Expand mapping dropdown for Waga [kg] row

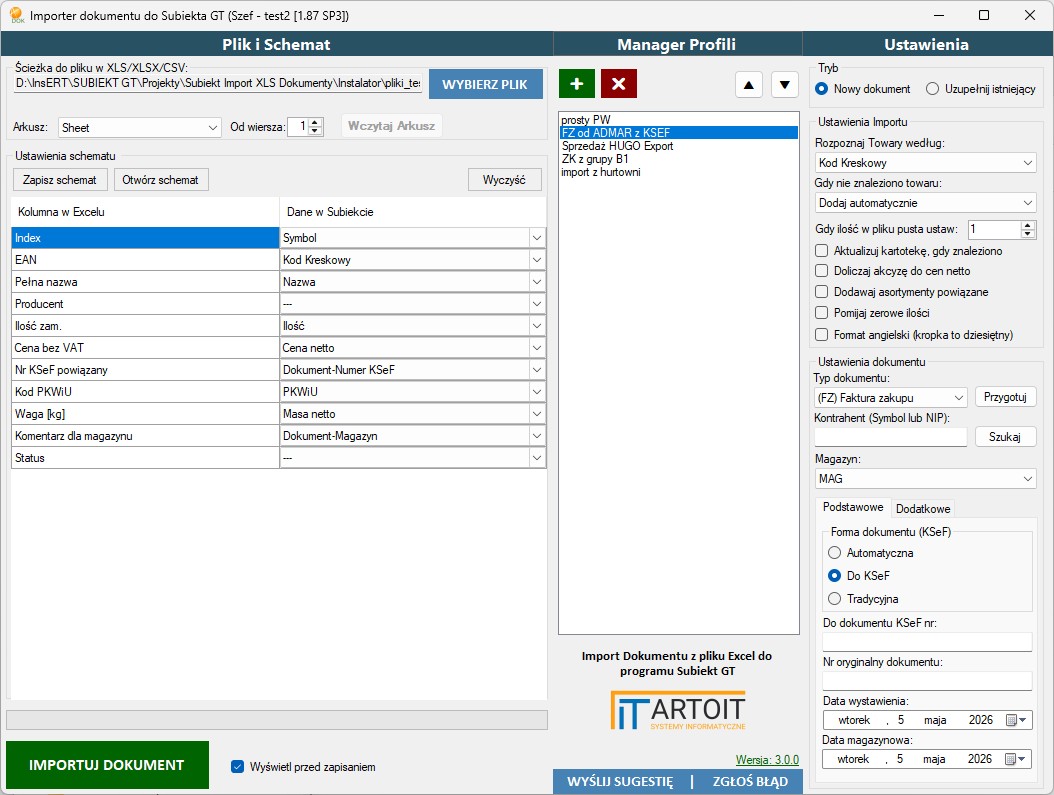(537, 414)
